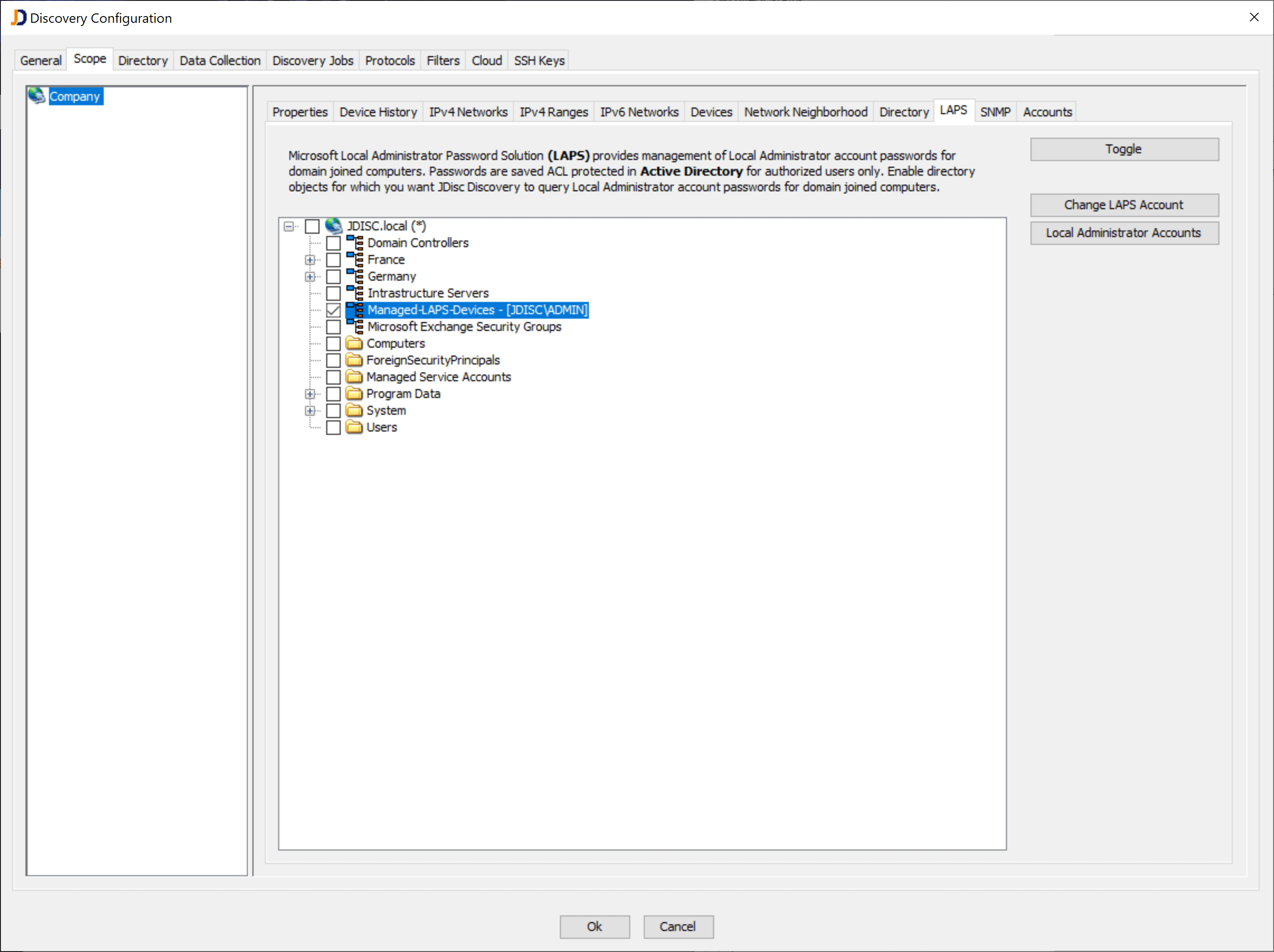Enable the Domain Controllers checkbox
Screen dimensions: 1274x952
[334, 243]
